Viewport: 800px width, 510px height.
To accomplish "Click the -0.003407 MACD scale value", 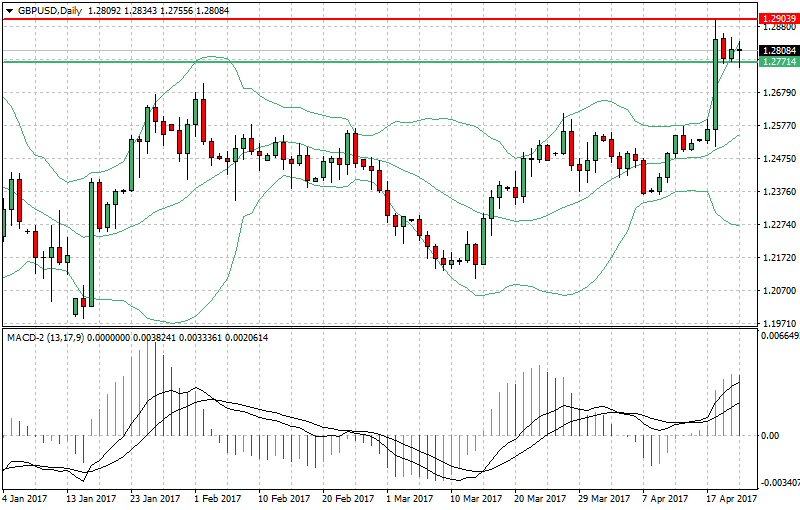I will 779,482.
